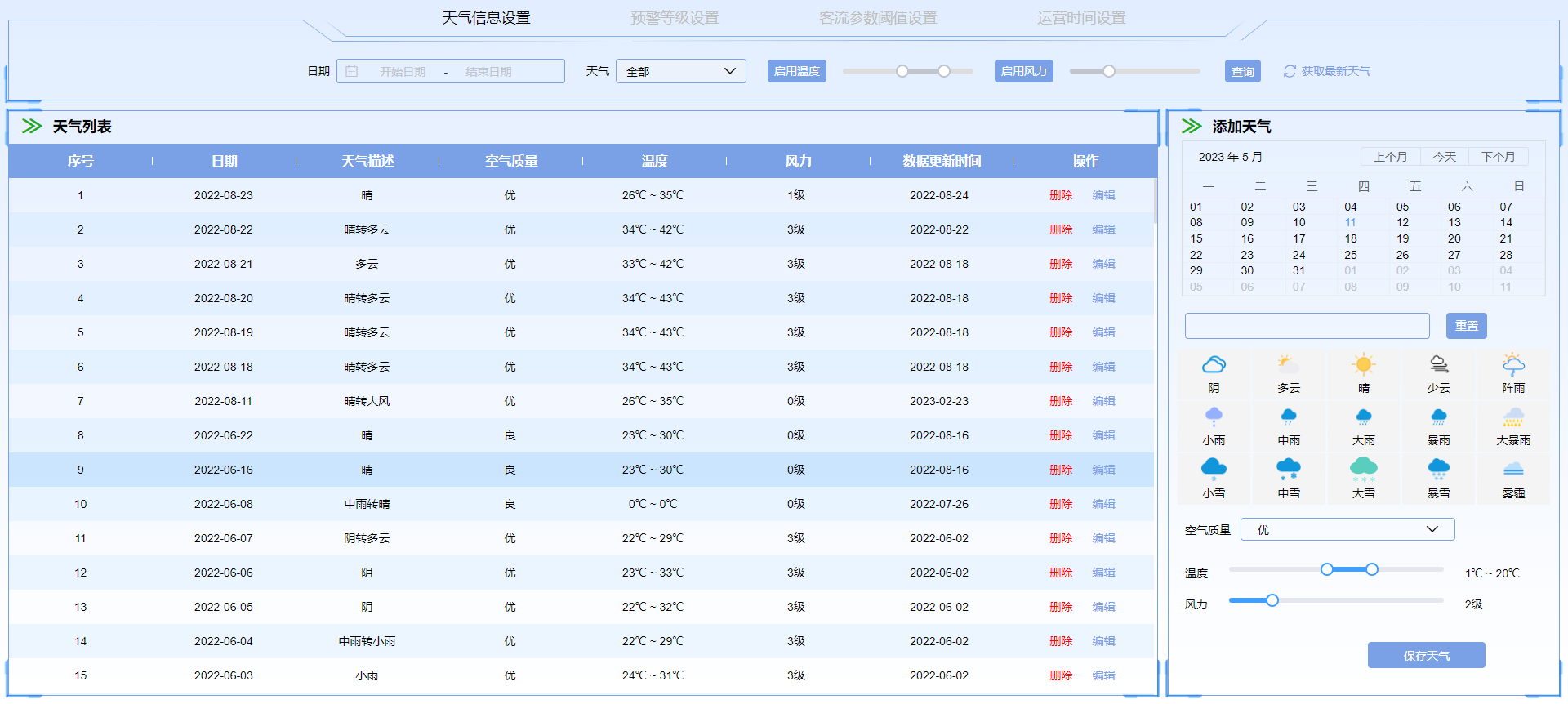Open the 空气质量 dropdown showing 优
Screen dimensions: 1568x704
point(1347,529)
